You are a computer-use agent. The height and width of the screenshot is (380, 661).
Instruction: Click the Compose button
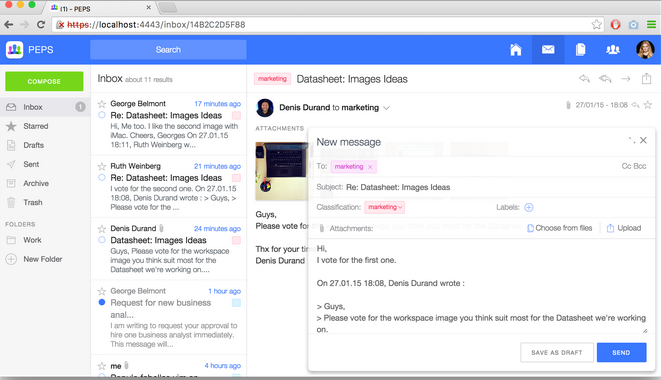click(x=44, y=81)
